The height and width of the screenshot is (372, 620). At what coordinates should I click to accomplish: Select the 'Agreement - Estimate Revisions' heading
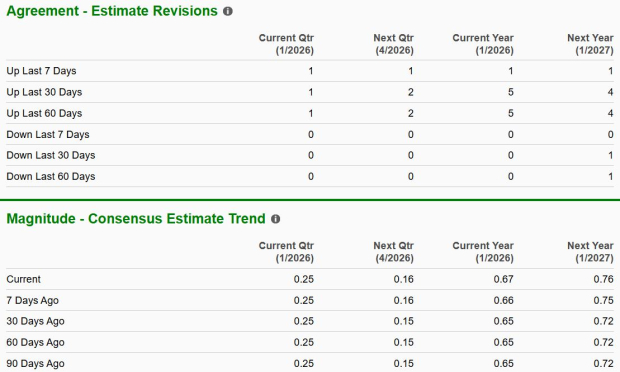tap(112, 11)
